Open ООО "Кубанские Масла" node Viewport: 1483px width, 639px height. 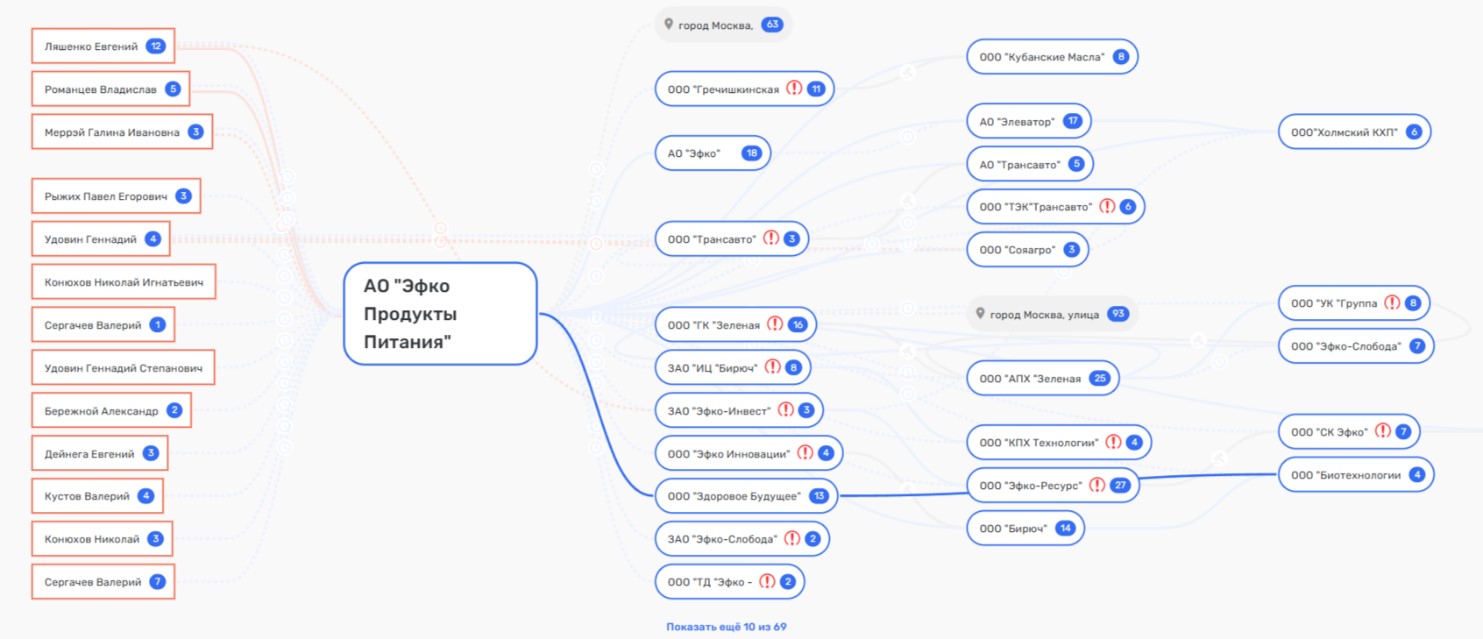pyautogui.click(x=1053, y=57)
